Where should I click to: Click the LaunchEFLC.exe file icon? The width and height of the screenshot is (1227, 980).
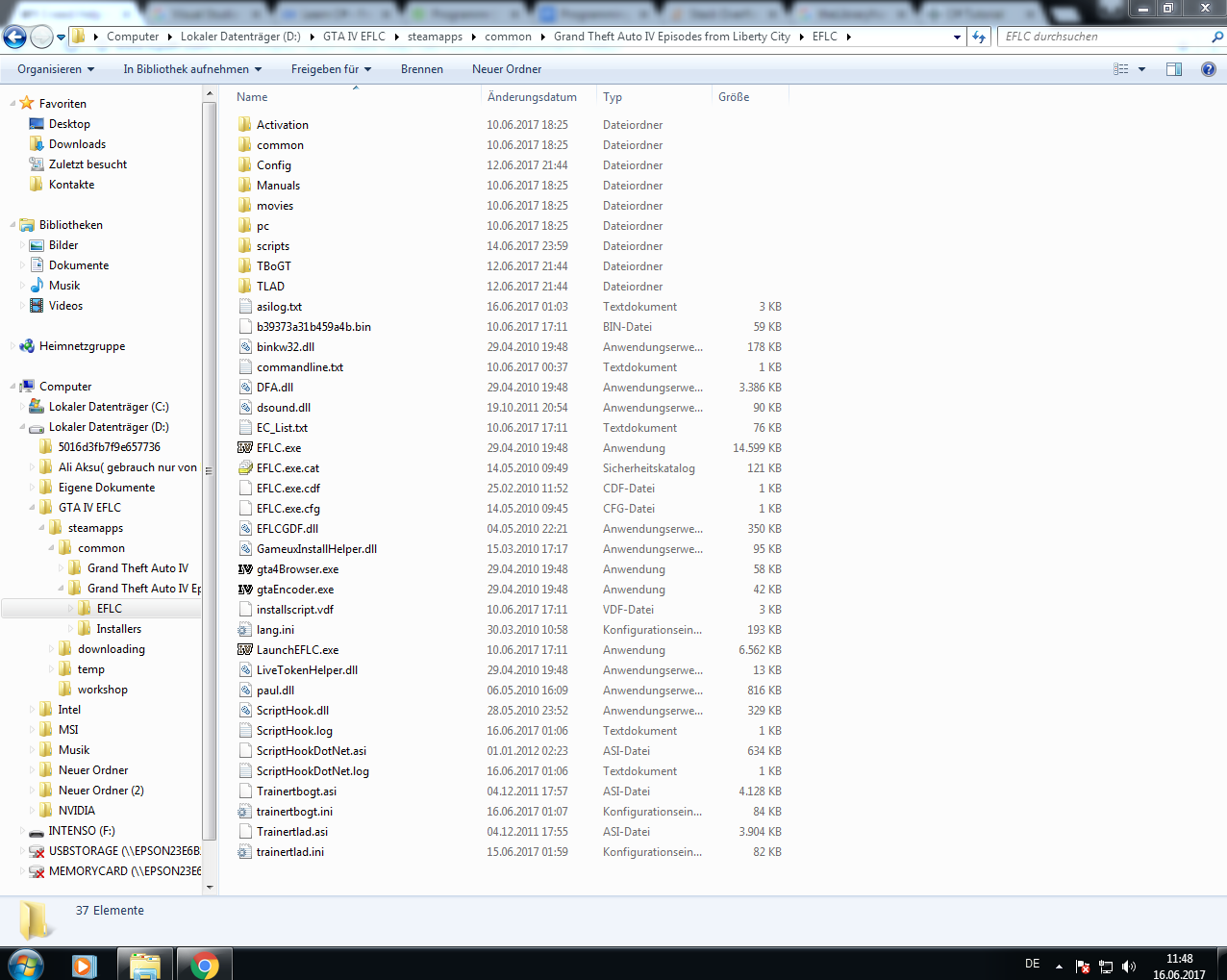tap(245, 650)
